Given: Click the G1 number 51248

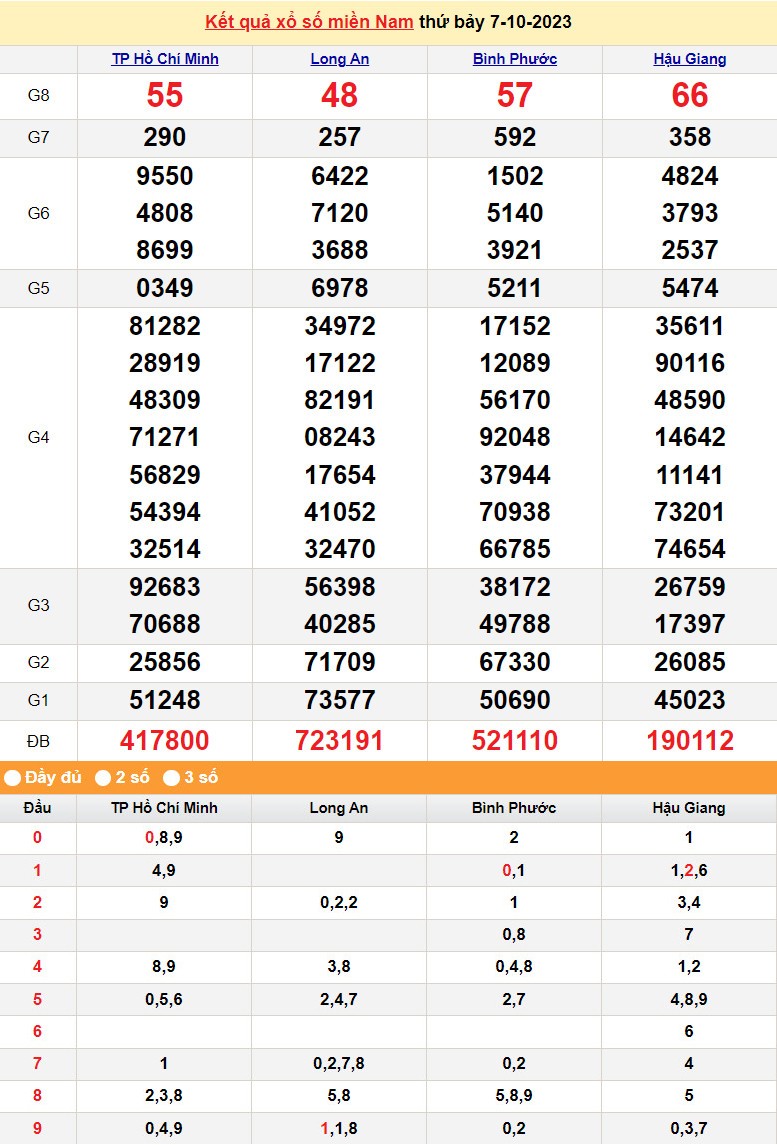Looking at the screenshot, I should click(165, 700).
